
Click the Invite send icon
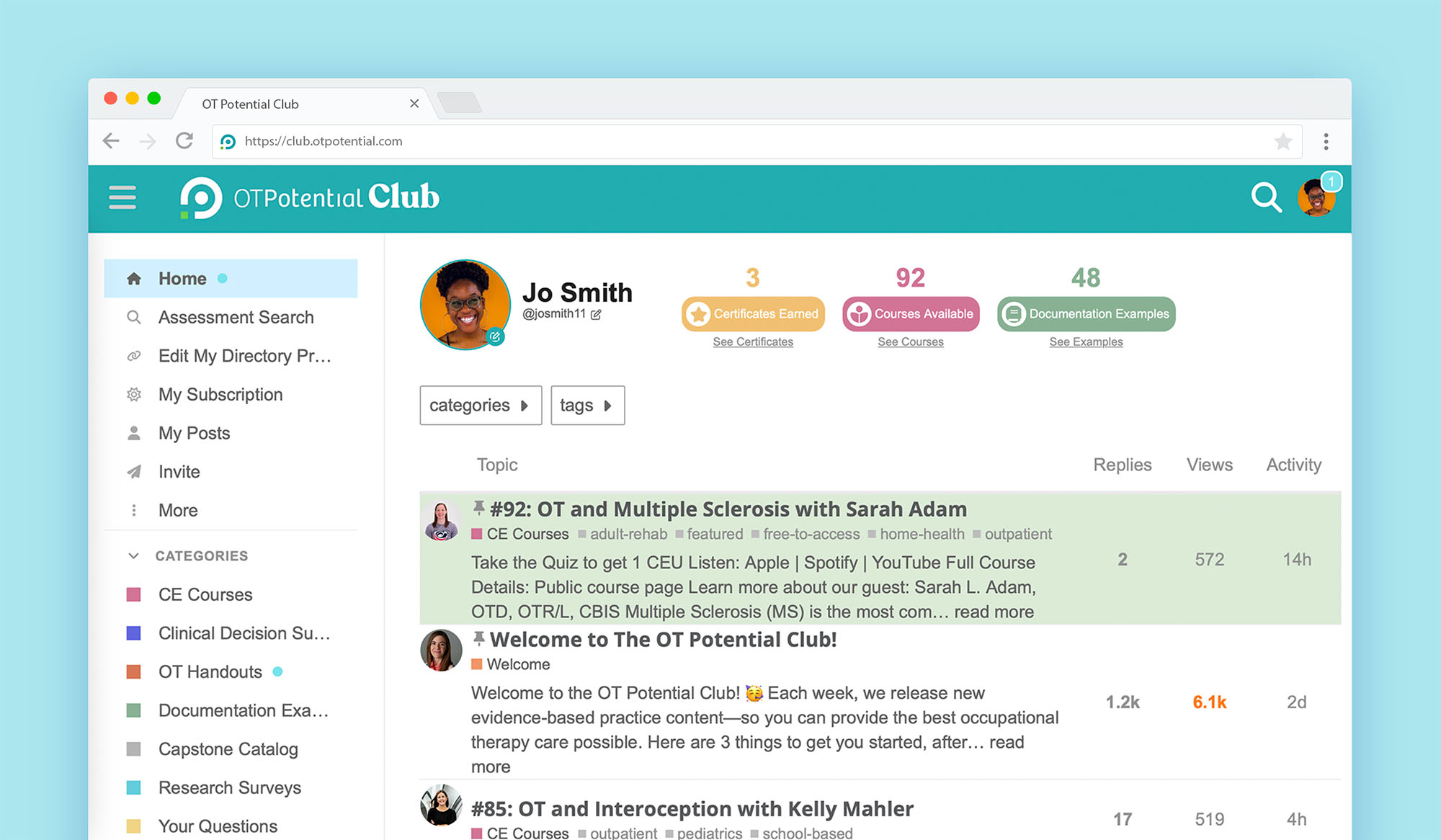[133, 471]
